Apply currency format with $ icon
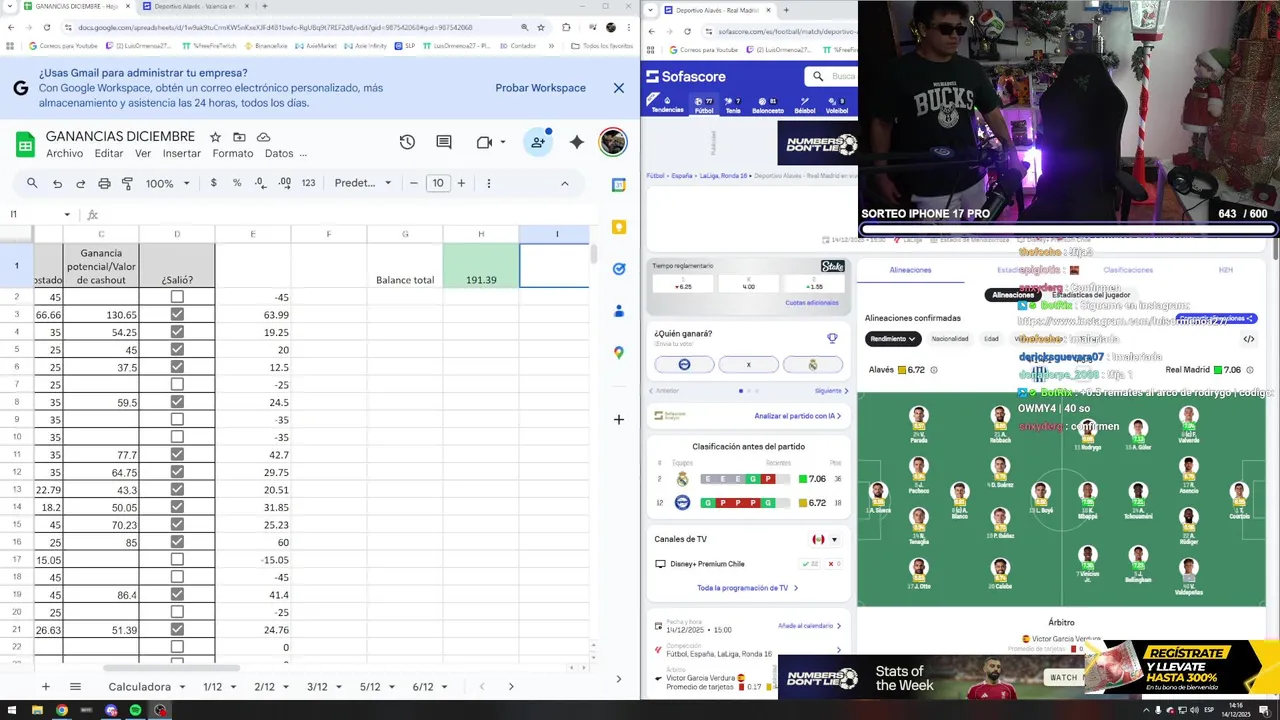 pos(214,183)
